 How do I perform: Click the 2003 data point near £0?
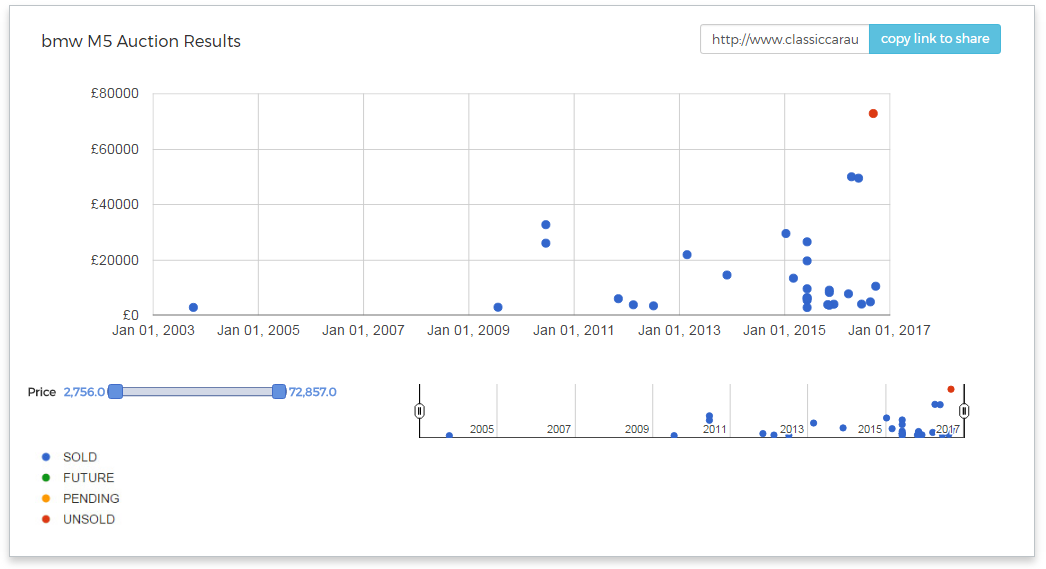click(193, 308)
